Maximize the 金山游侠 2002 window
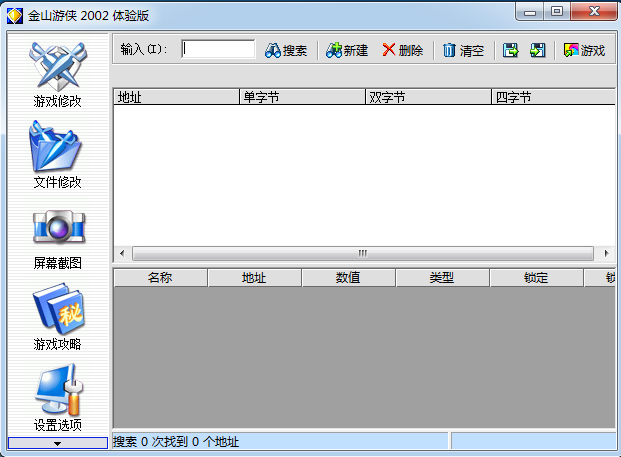Viewport: 621px width, 457px height. point(557,11)
